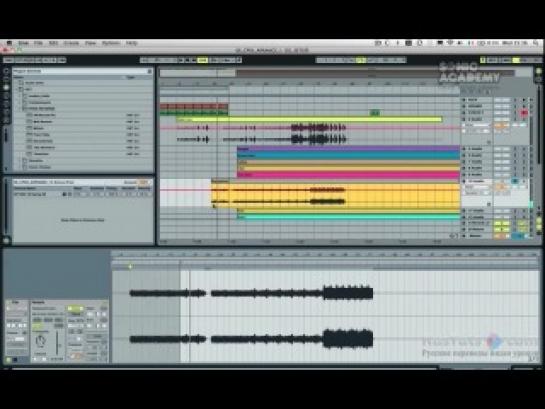This screenshot has height=409, width=545.
Task: Solo the track containing the purple clip
Action: coord(515,149)
